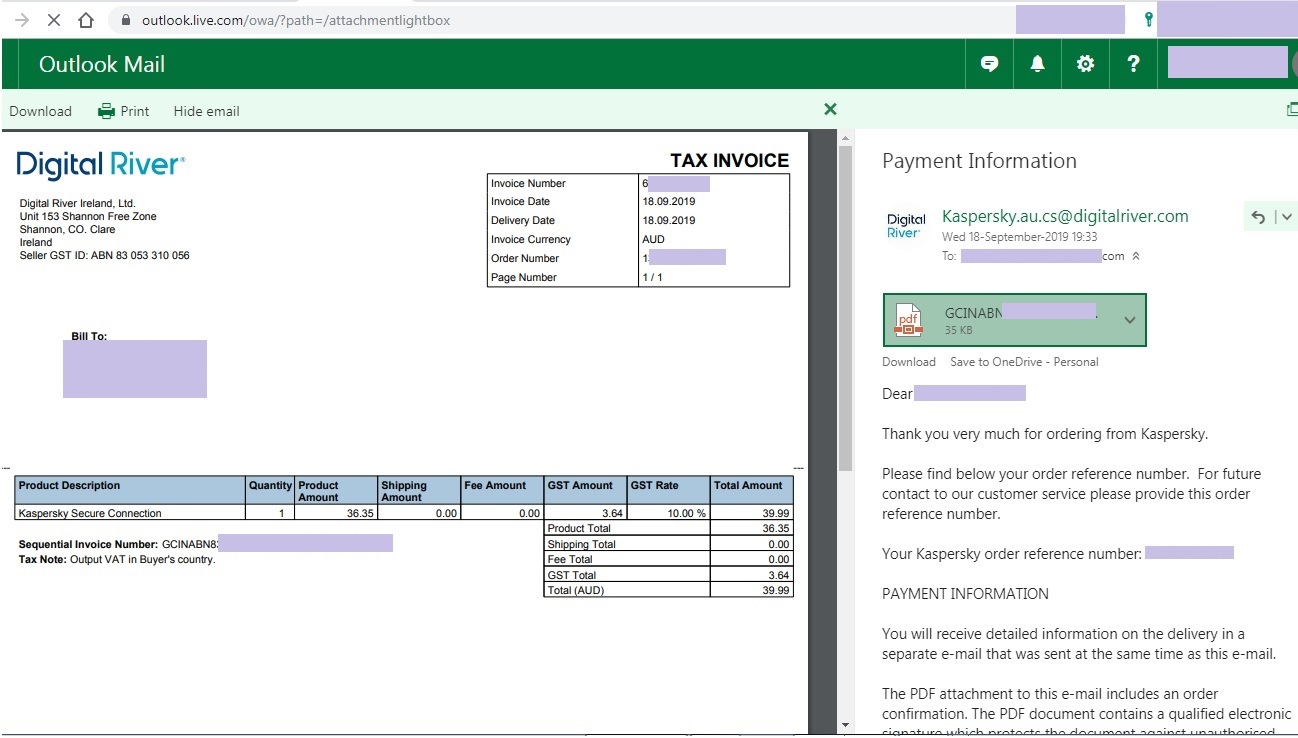Stop loading the page in the browser

pyautogui.click(x=54, y=19)
